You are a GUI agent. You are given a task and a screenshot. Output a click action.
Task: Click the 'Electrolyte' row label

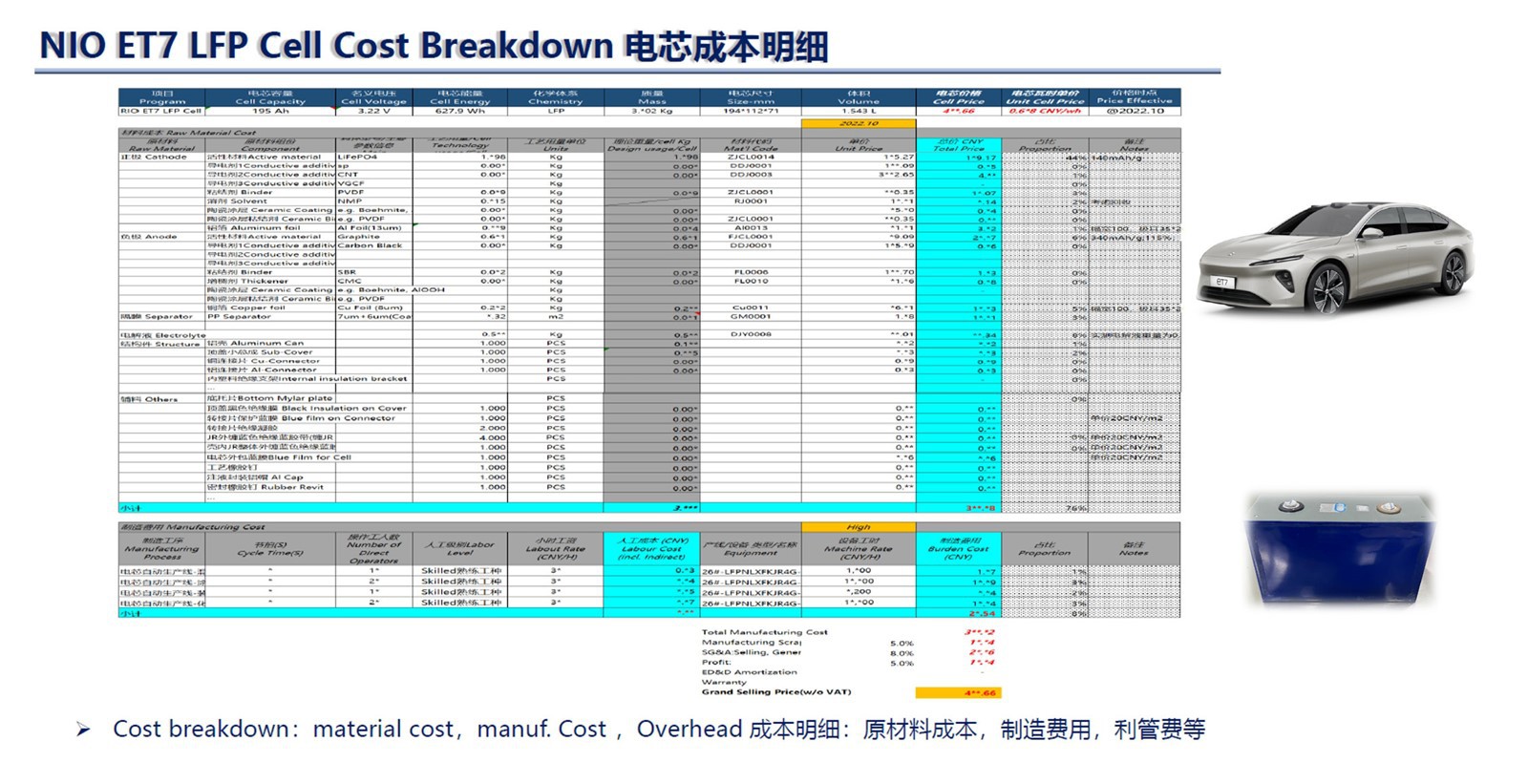pos(162,335)
